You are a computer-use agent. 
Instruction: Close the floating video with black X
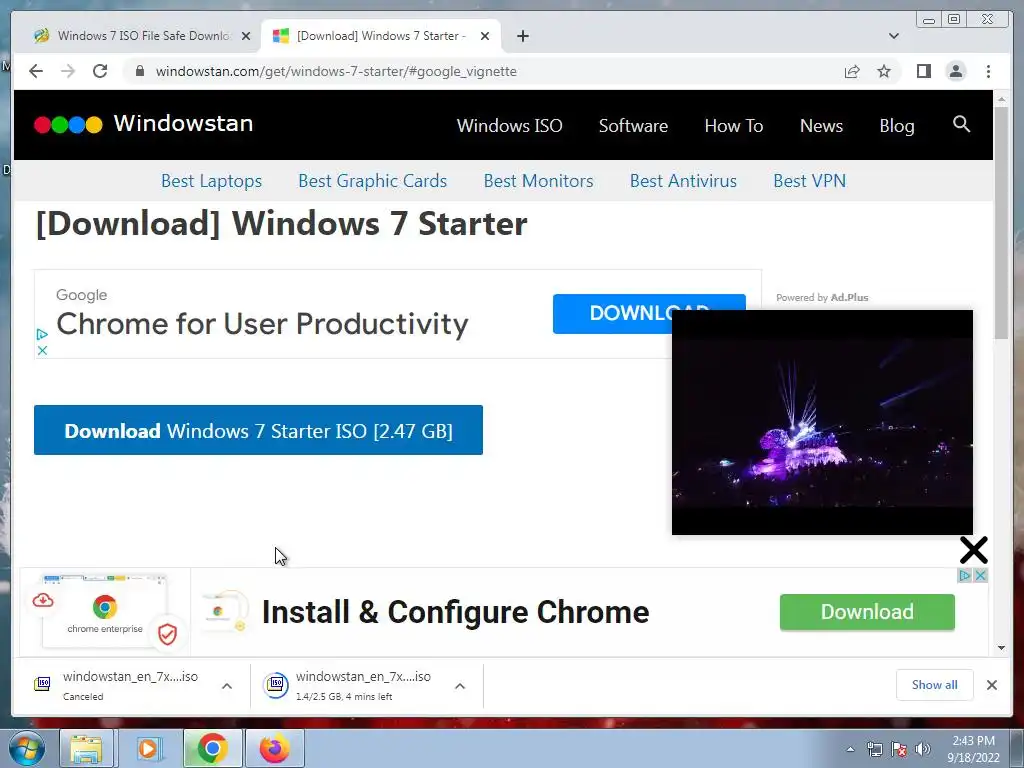pyautogui.click(x=973, y=551)
